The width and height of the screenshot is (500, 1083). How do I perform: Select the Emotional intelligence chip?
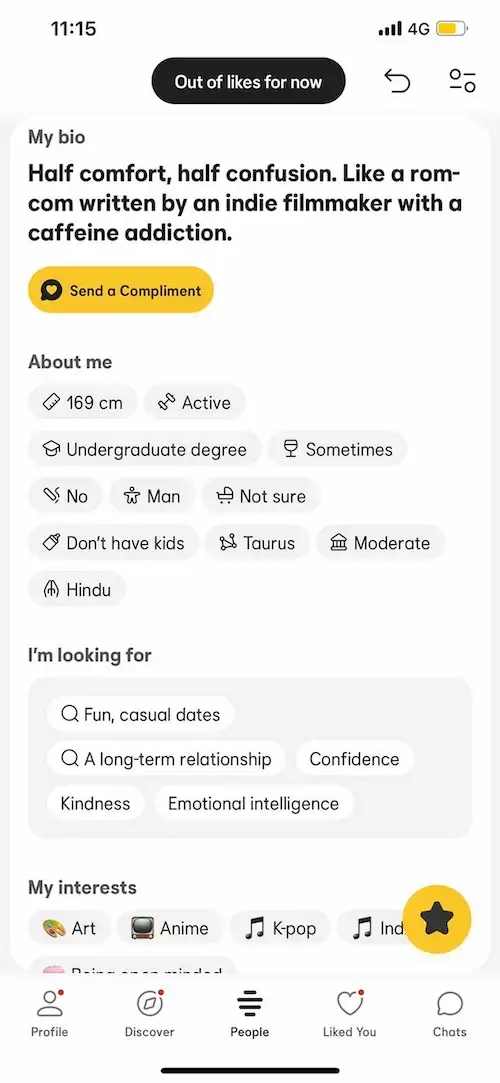[x=253, y=803]
